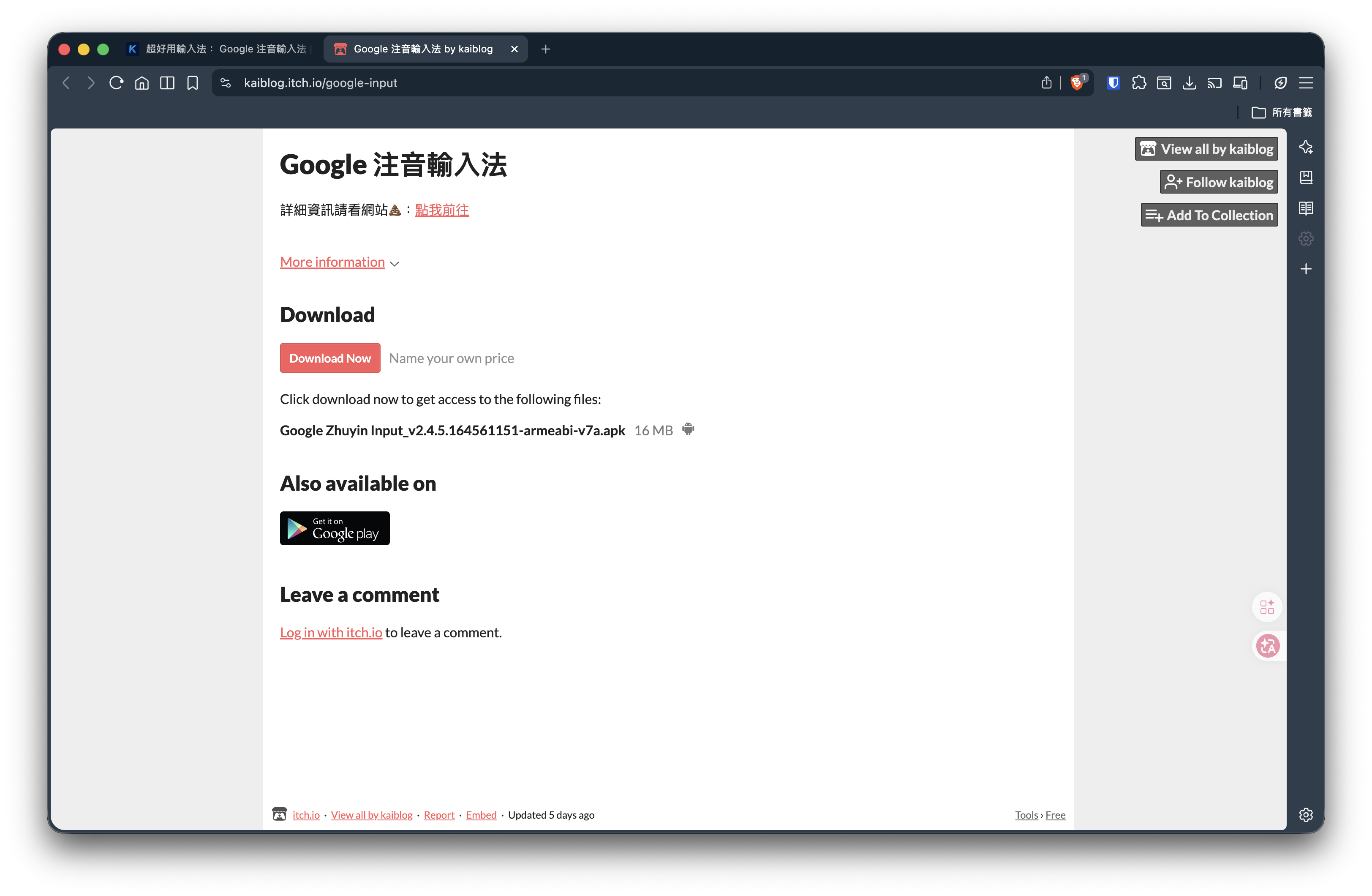This screenshot has width=1372, height=896.
Task: Follow kaiblog on itch.io
Action: (x=1218, y=182)
